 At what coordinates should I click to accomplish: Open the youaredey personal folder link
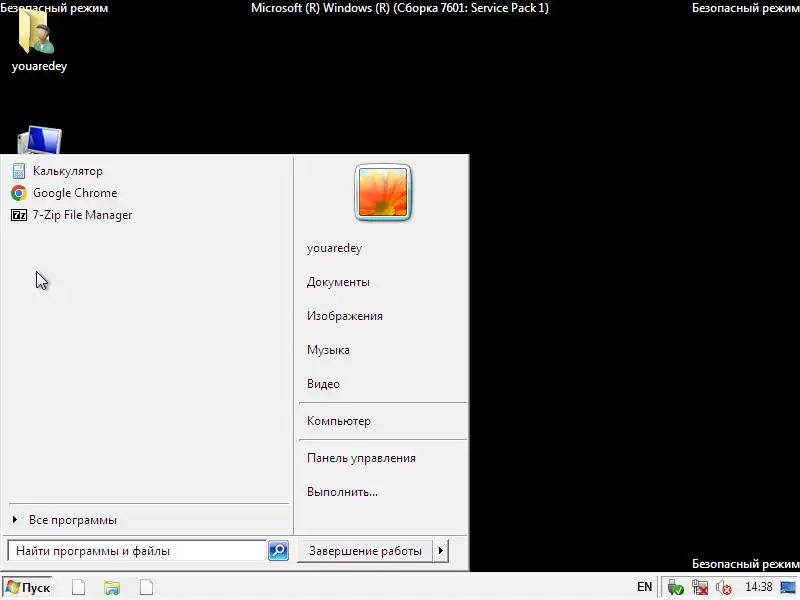click(x=334, y=248)
